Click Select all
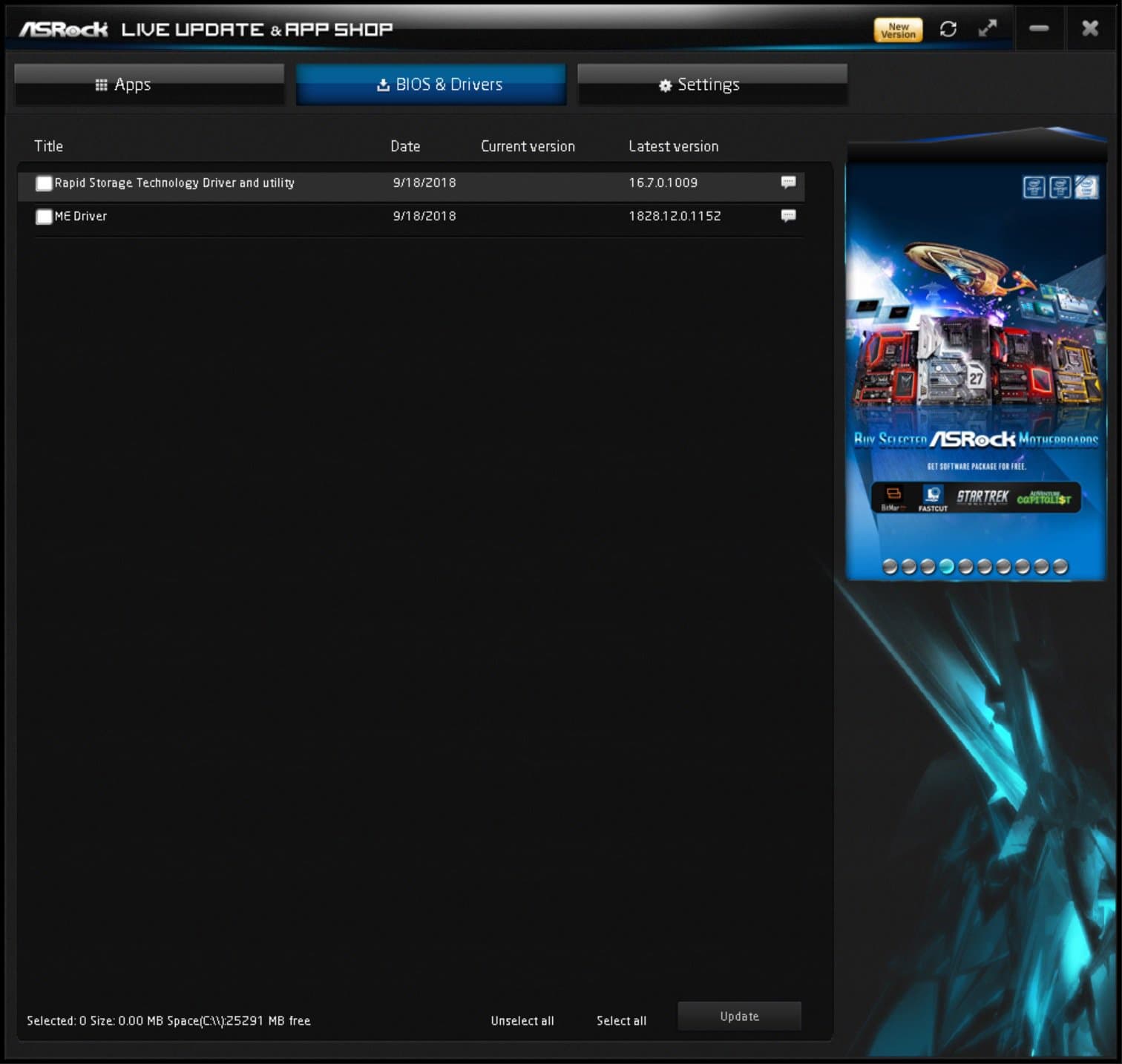This screenshot has height=1064, width=1122. point(621,1021)
